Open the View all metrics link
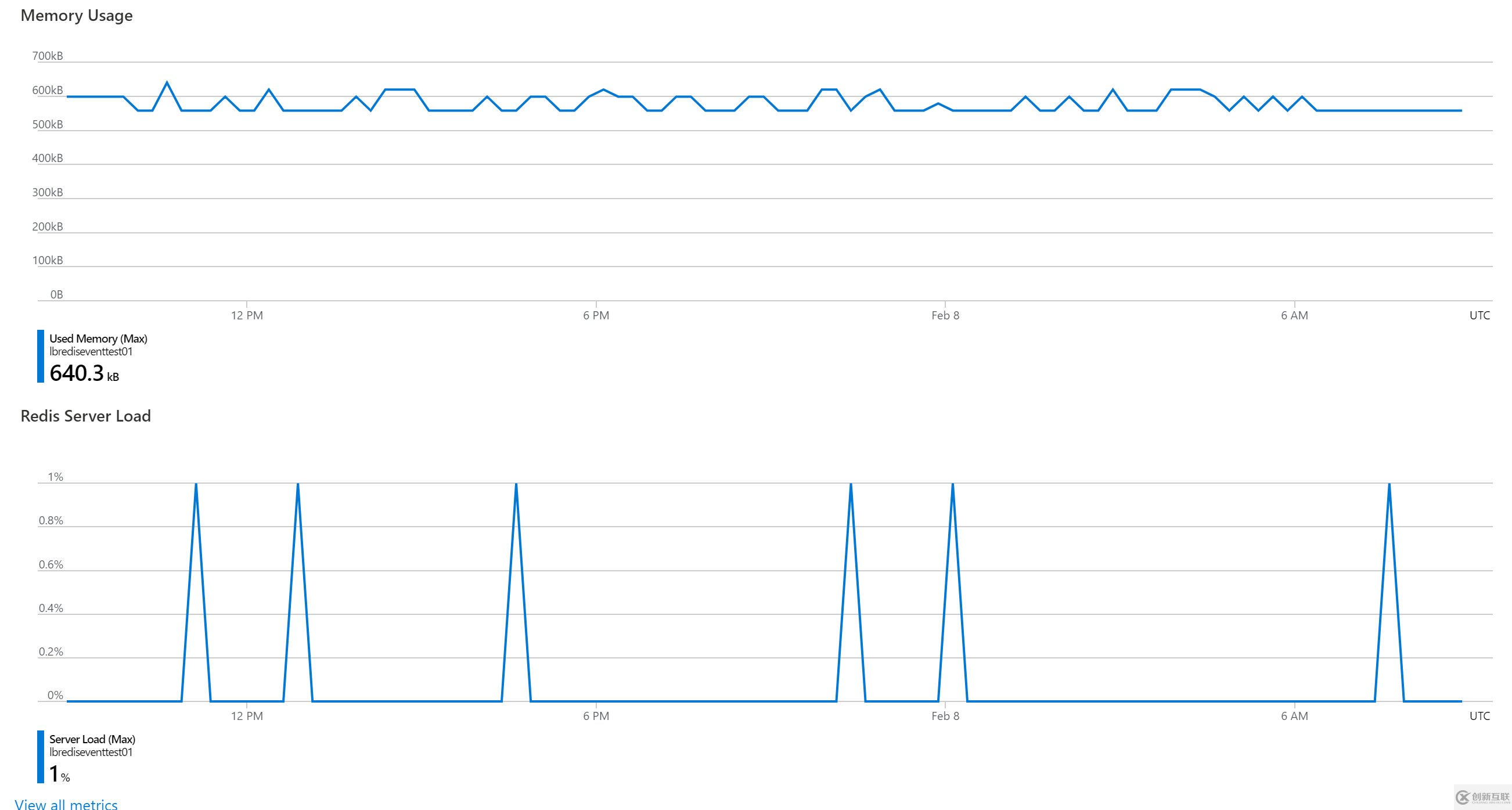Screen dimensions: 1512x810 (x=66, y=804)
